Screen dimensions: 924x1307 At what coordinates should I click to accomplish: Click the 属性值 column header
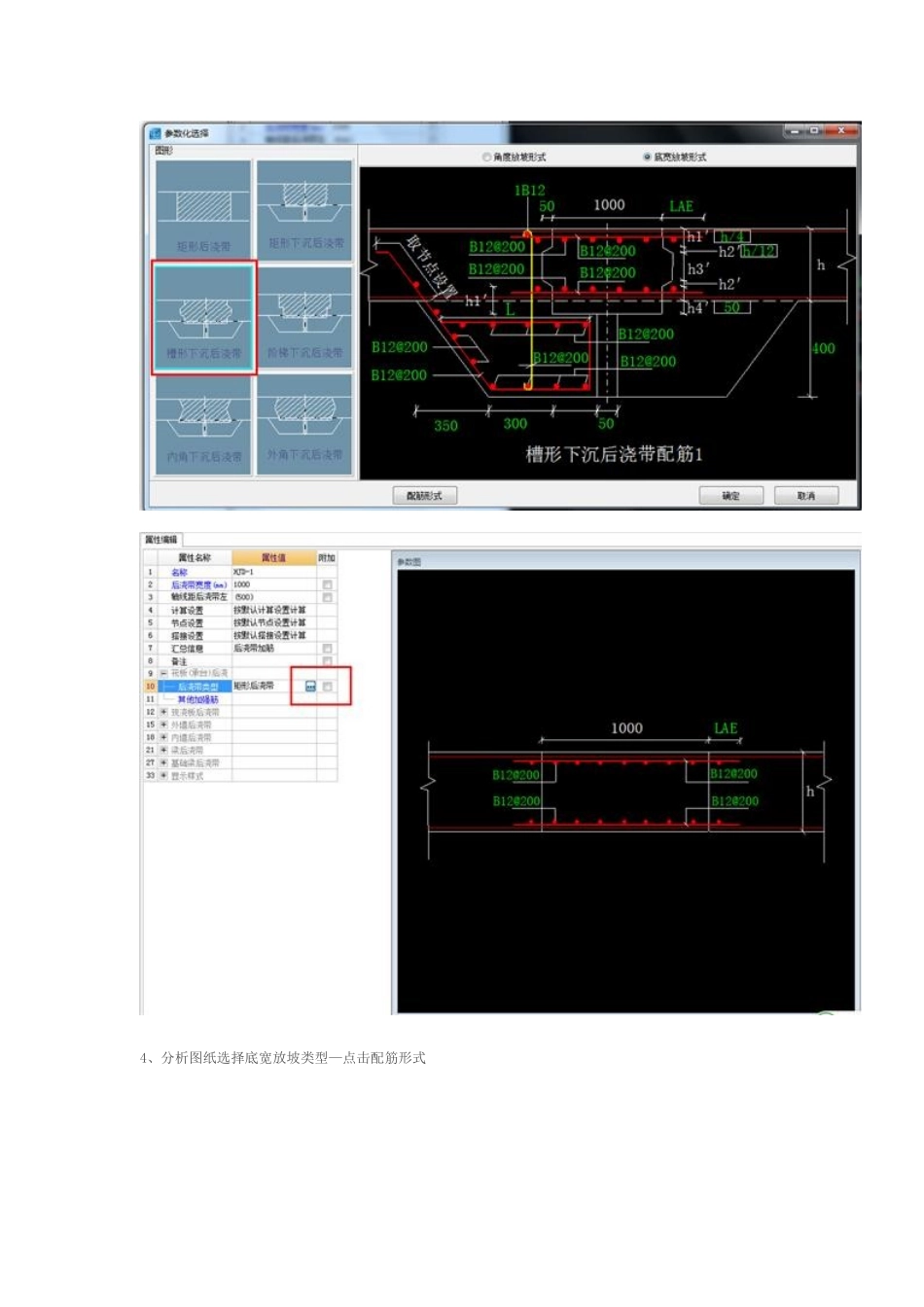(273, 558)
